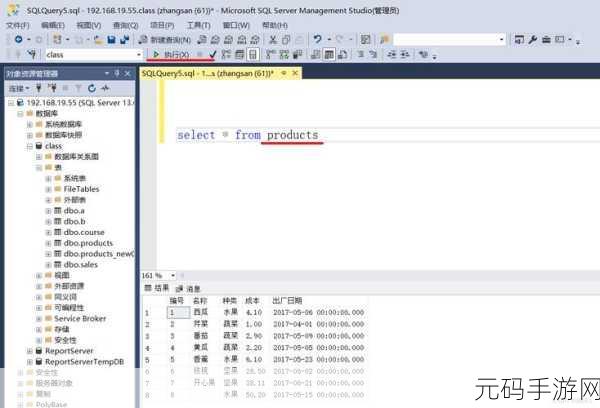Click the Open File folder icon
The height and width of the screenshot is (408, 600).
click(x=98, y=39)
